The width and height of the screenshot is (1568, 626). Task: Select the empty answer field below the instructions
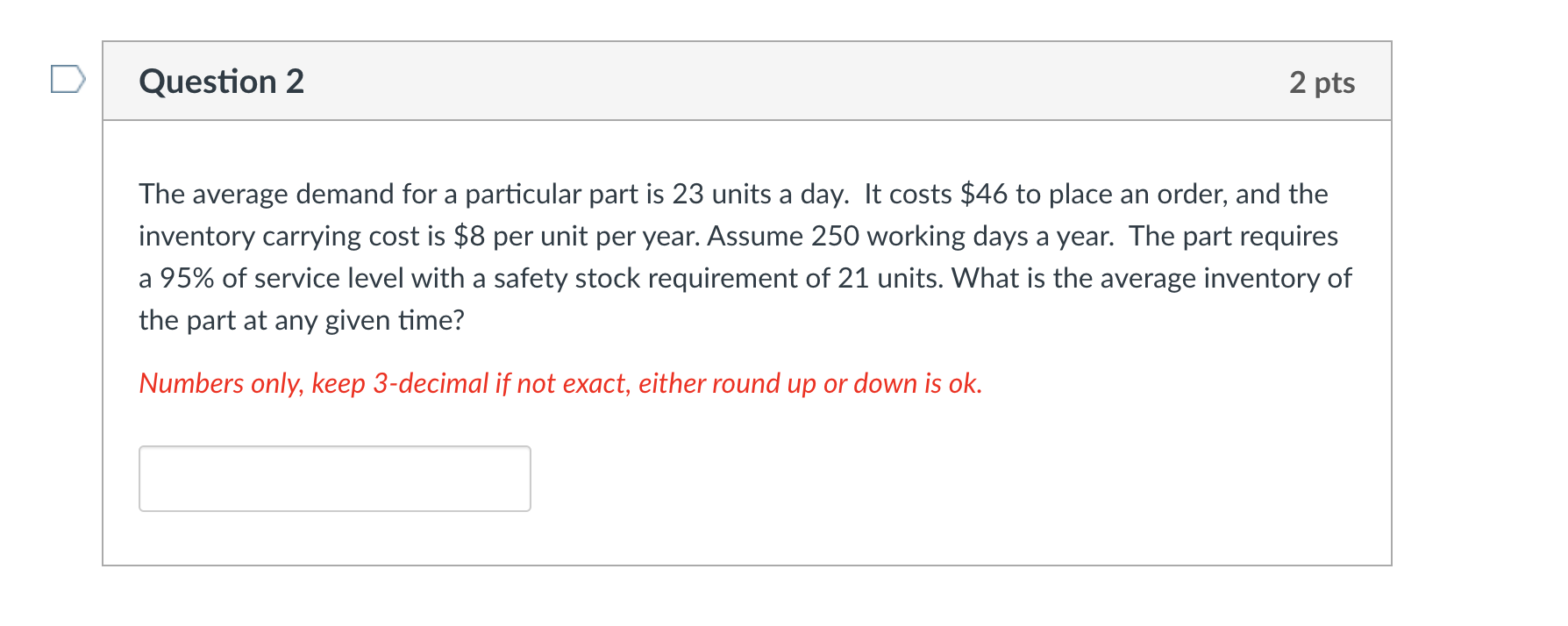click(x=333, y=478)
